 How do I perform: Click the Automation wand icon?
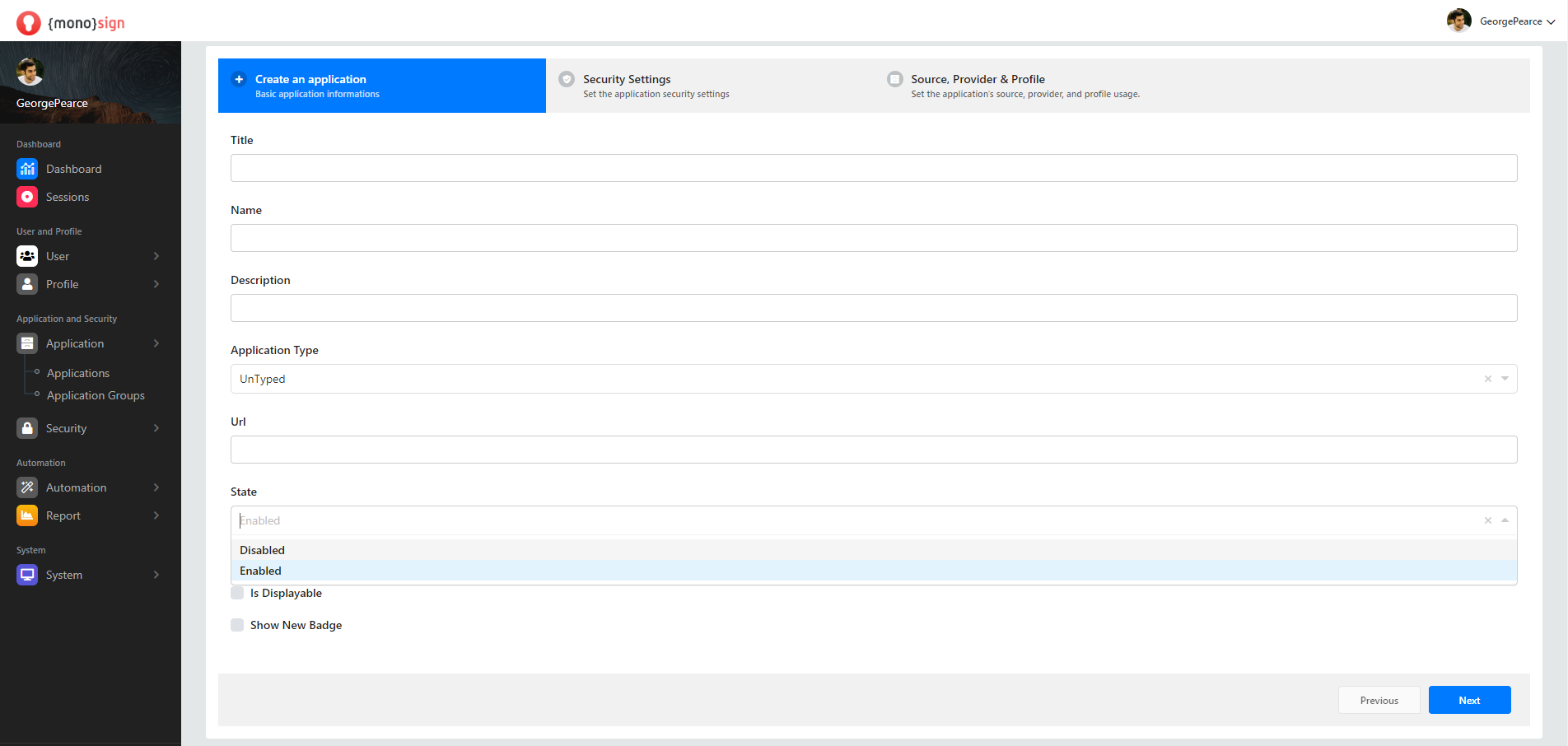tap(27, 487)
